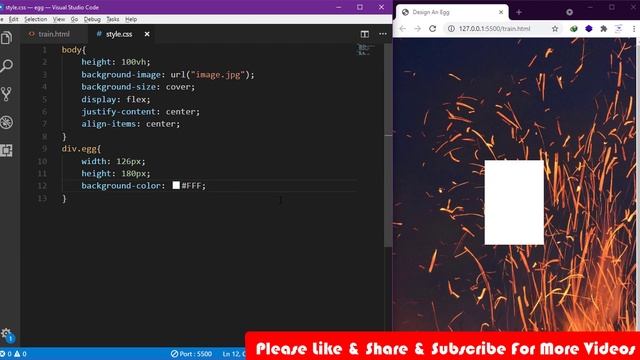Screen dimensions: 640x360
Task: Open the Edit menu
Action: (x=13, y=19)
